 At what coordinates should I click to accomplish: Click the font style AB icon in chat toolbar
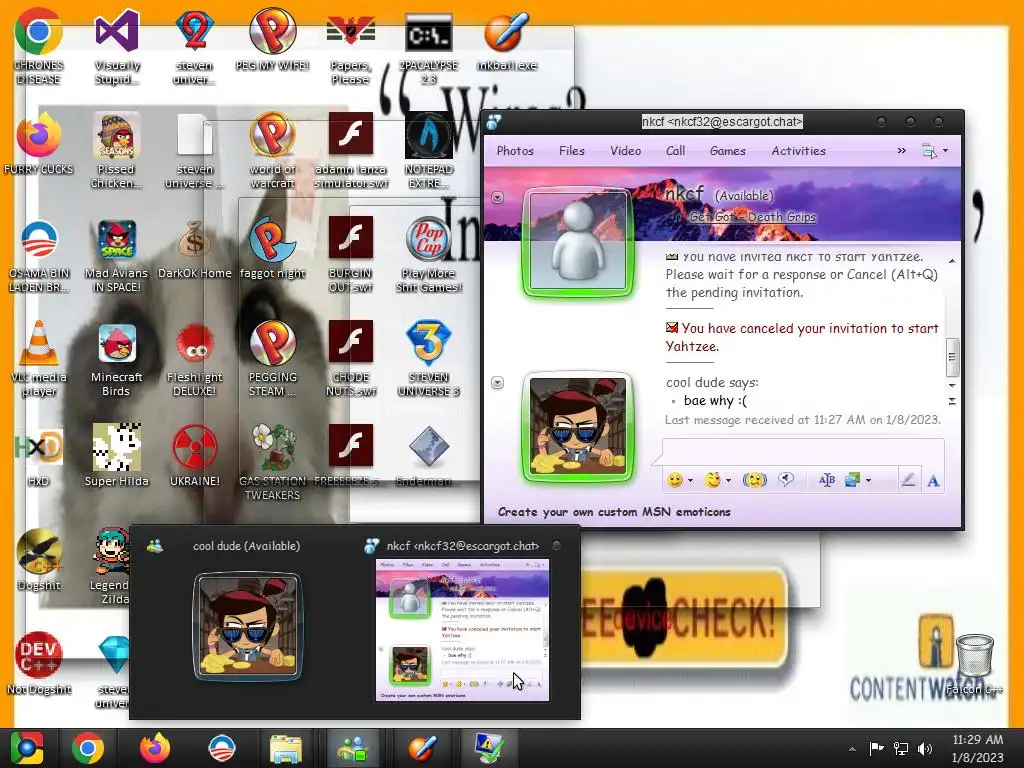pyautogui.click(x=827, y=480)
